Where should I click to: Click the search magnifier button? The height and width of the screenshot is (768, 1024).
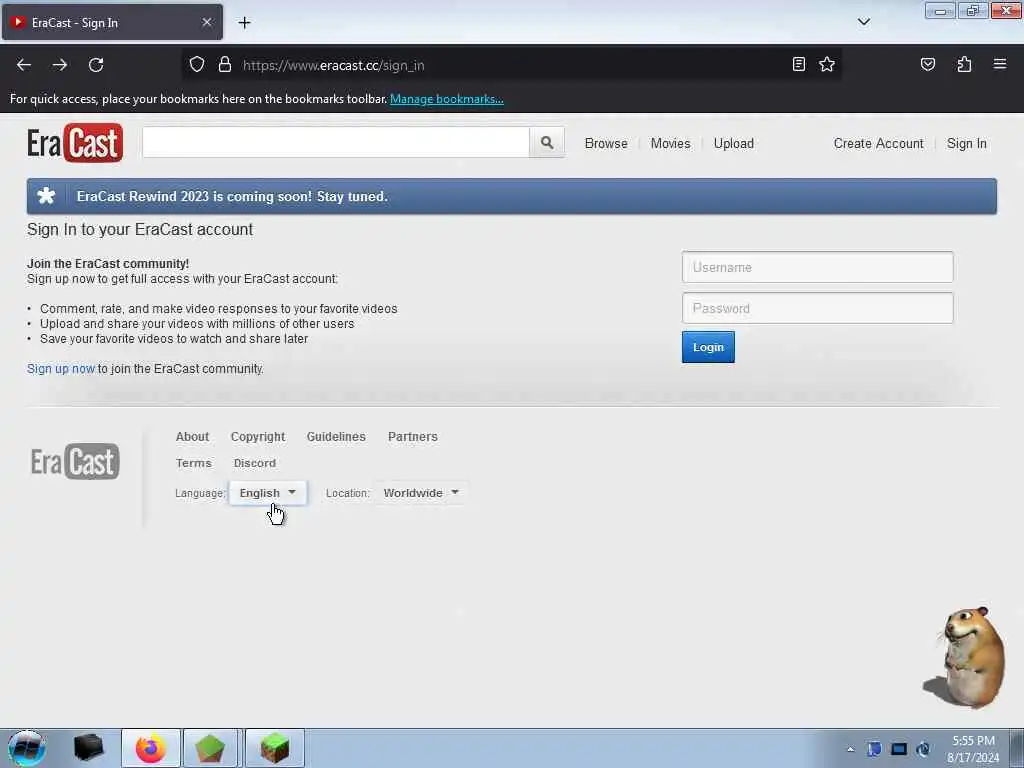pyautogui.click(x=547, y=142)
